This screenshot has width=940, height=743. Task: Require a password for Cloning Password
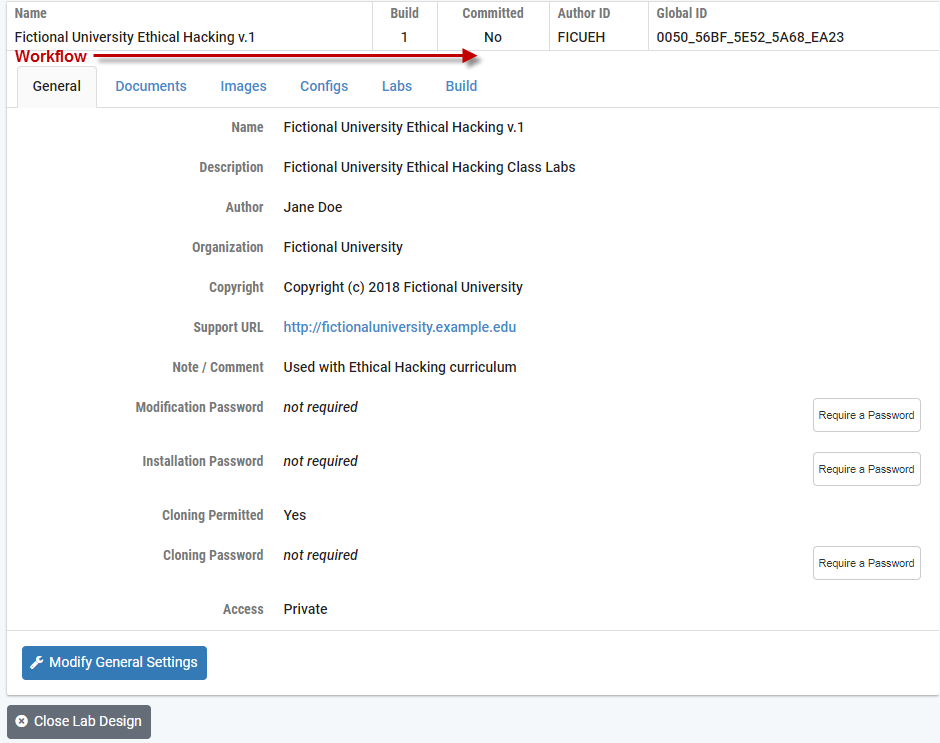click(866, 563)
